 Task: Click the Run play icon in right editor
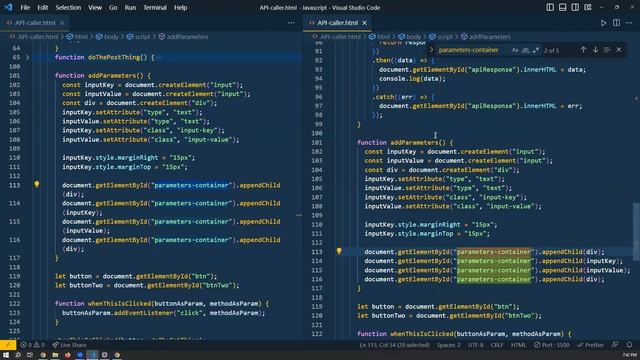[x=603, y=23]
